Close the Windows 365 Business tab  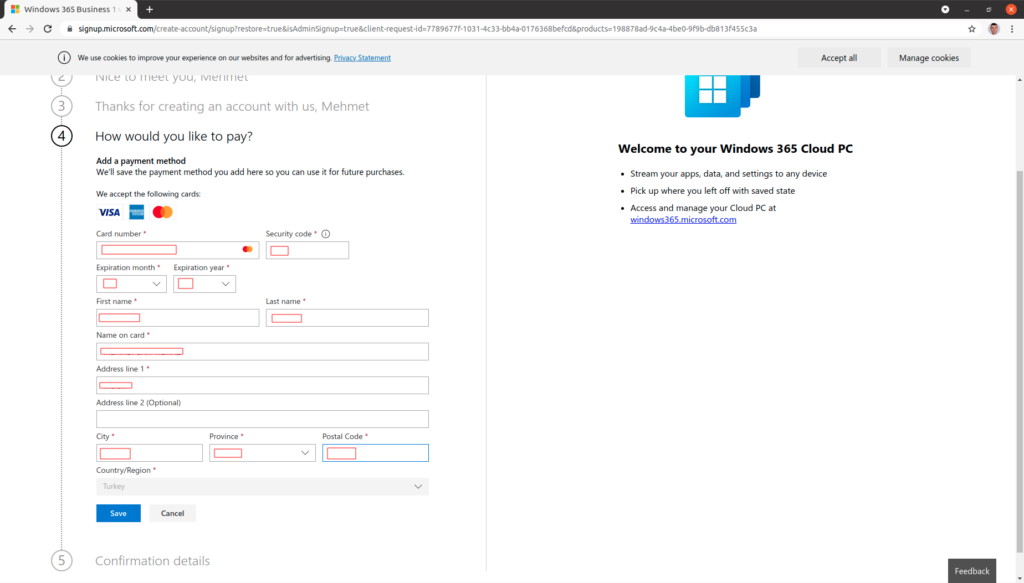pos(129,9)
